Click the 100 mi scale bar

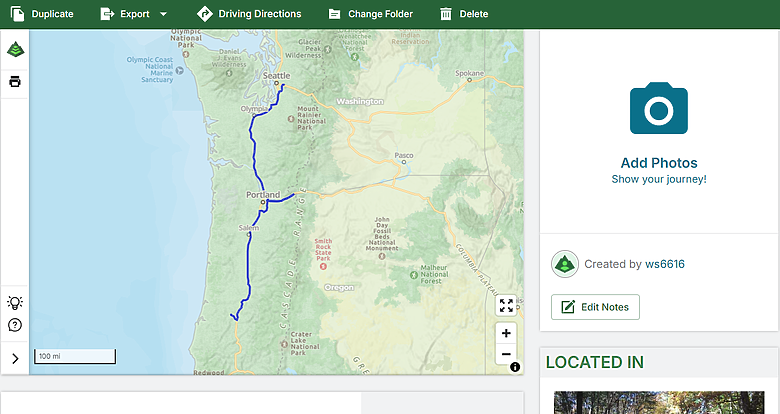click(x=75, y=356)
